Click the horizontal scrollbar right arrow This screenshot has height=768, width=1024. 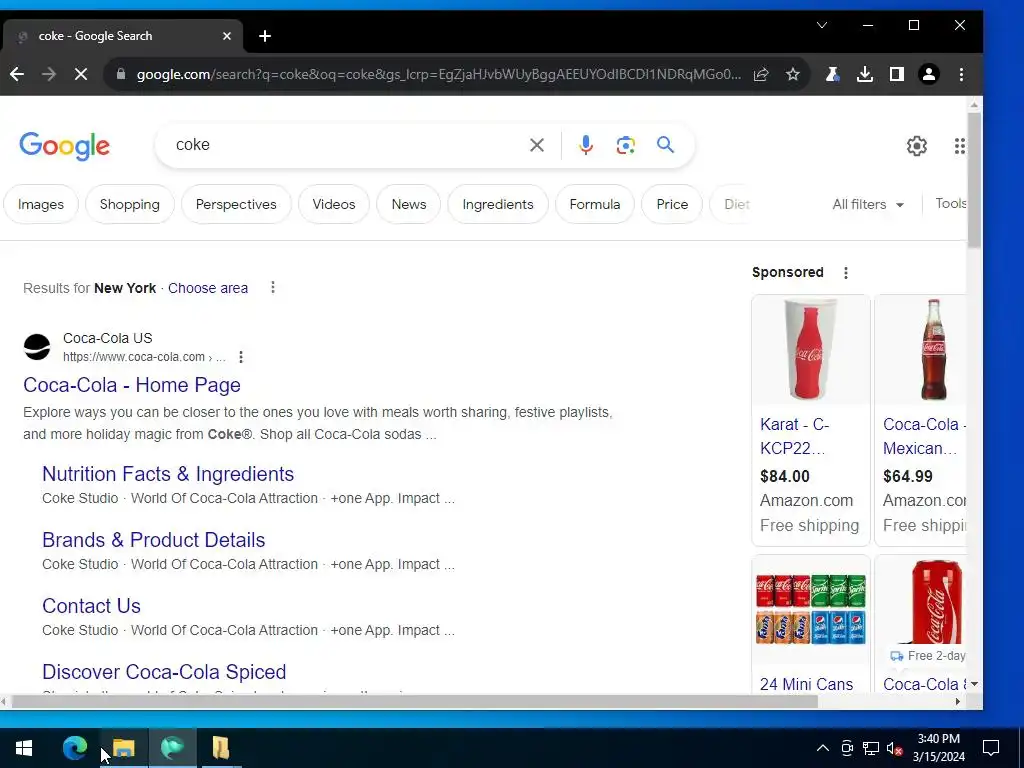coord(958,702)
